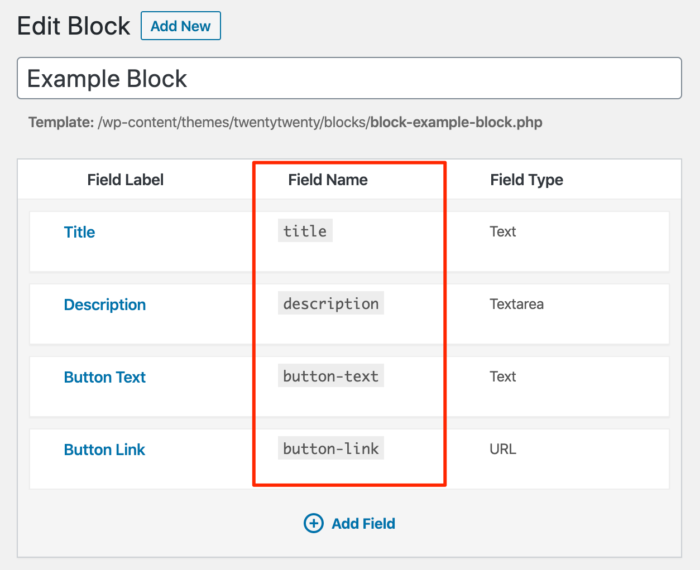Click into the Example Block title field
The width and height of the screenshot is (700, 570).
pos(349,78)
